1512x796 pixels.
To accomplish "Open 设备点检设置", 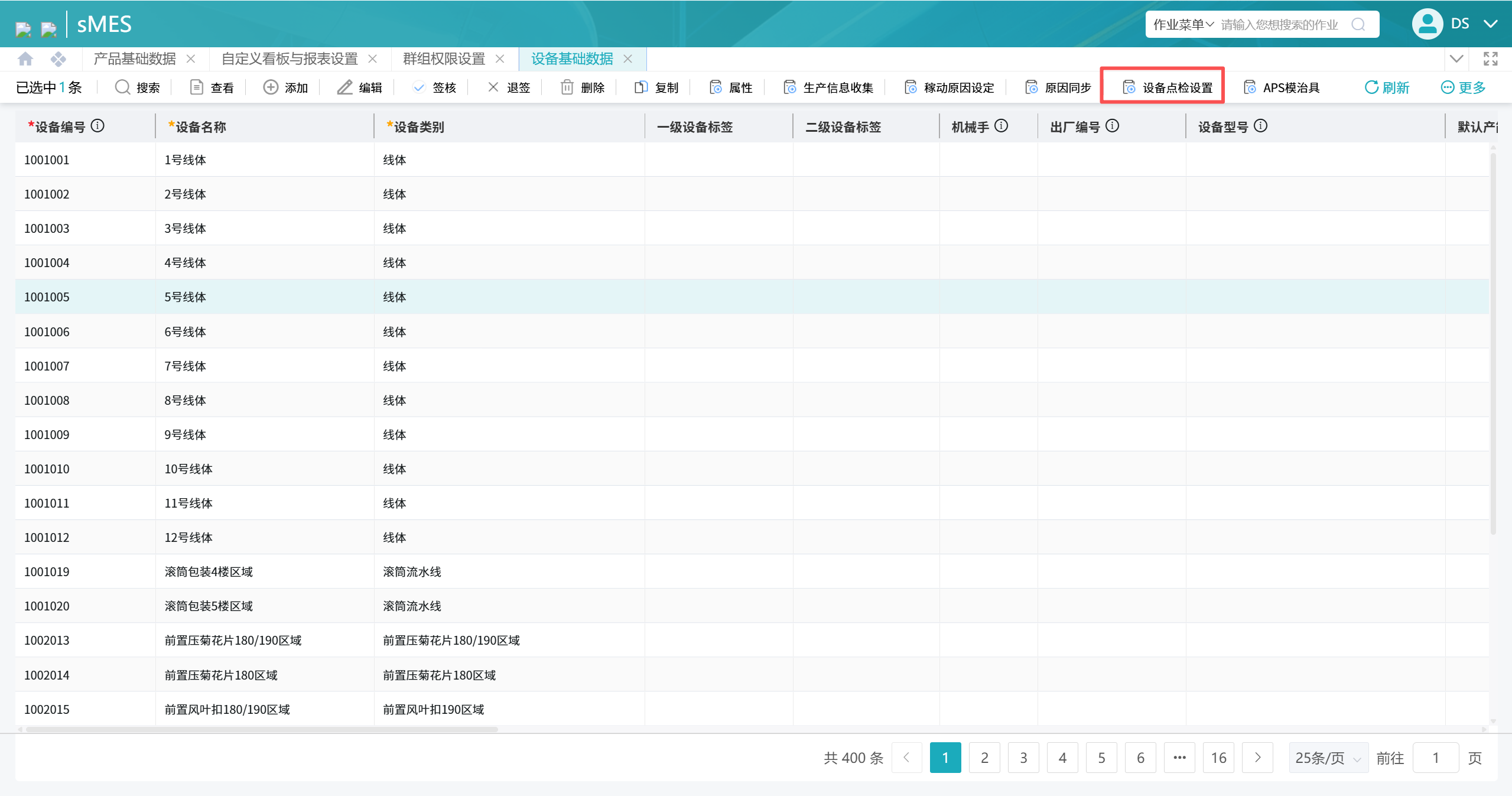I will 1167,87.
